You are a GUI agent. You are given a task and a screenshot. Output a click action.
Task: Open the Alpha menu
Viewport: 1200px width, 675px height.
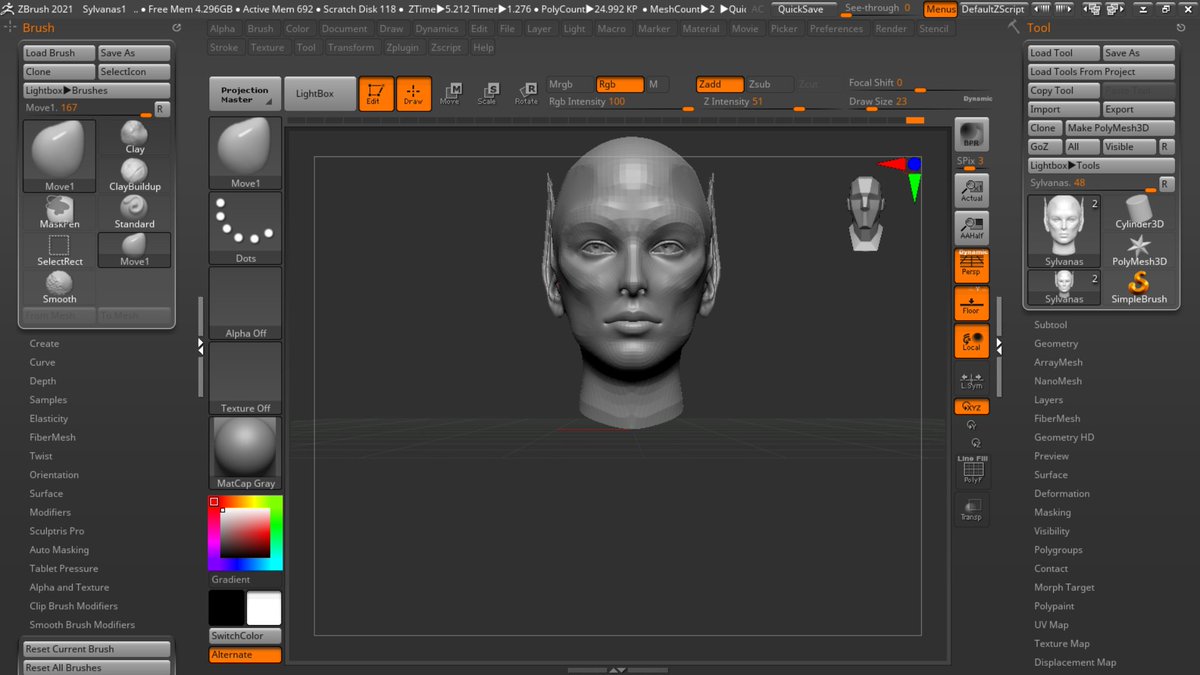(223, 29)
